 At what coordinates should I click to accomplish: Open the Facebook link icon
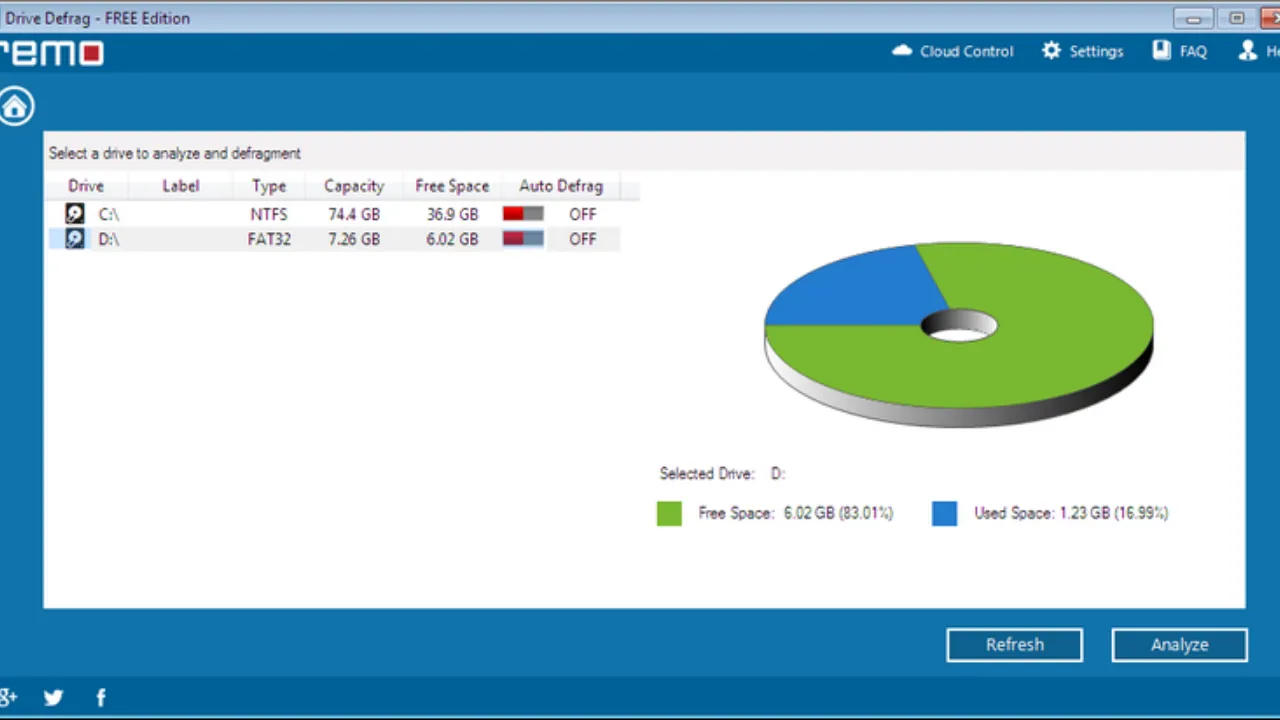click(x=101, y=698)
